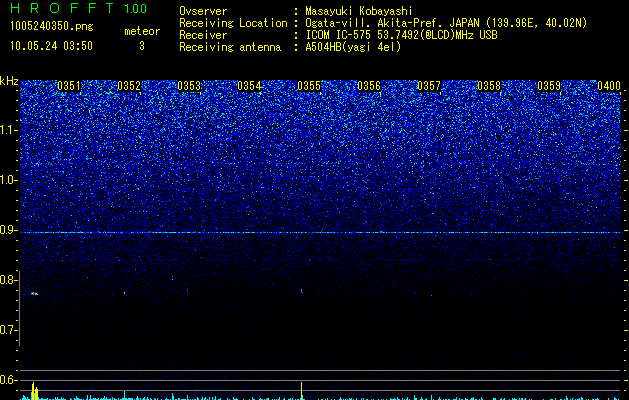Click the 0351 time marker

point(69,86)
